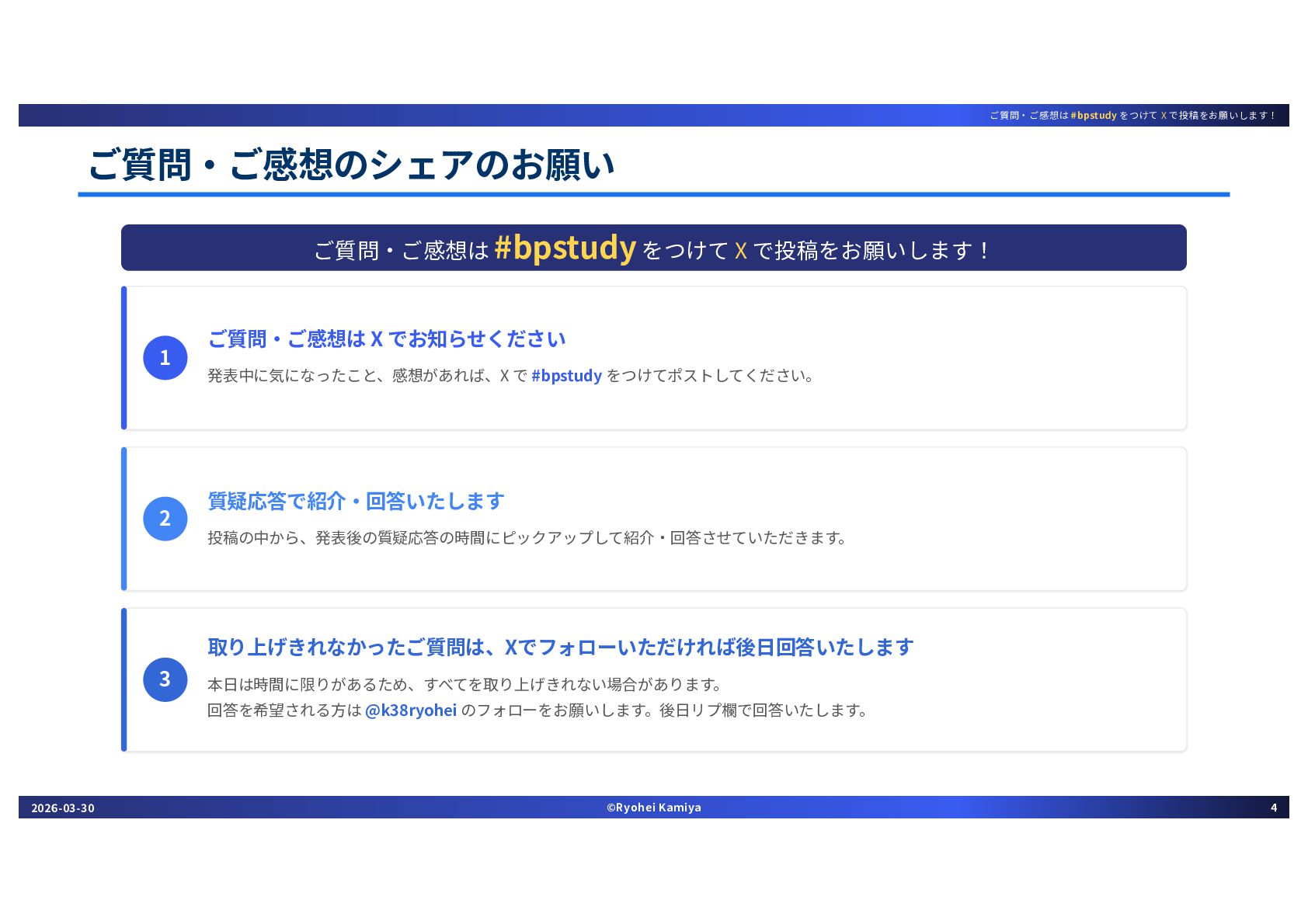Screen dimensions: 1308x924
Task: Click the blue #bpstudy hashtag in card 1
Action: click(566, 376)
